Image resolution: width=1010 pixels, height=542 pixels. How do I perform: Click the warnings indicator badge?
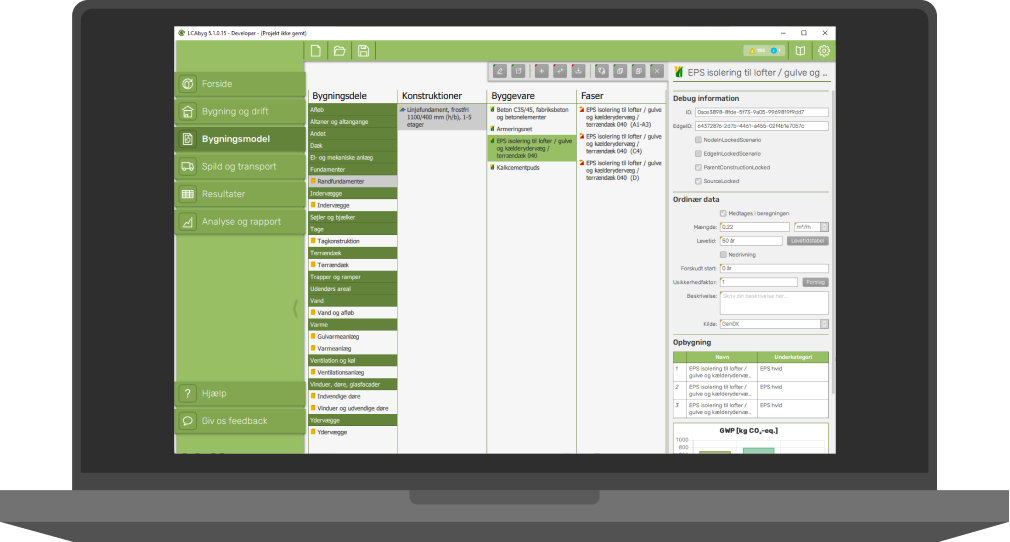[763, 51]
